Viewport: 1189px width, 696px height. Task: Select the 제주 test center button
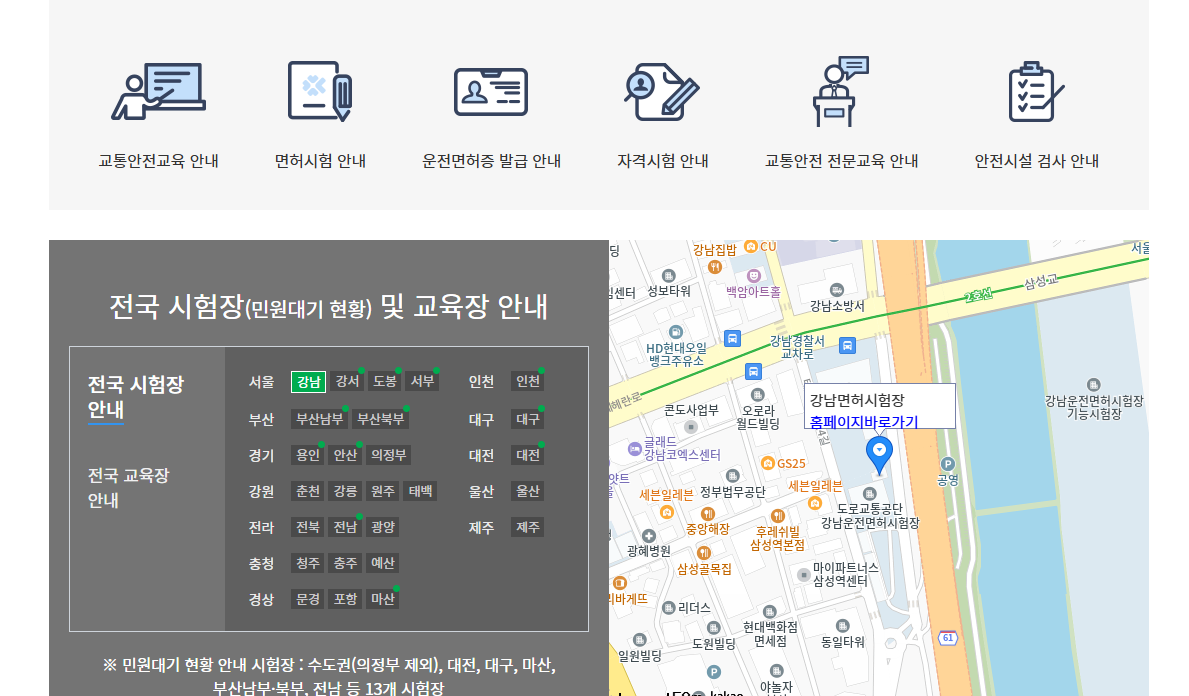pos(528,527)
